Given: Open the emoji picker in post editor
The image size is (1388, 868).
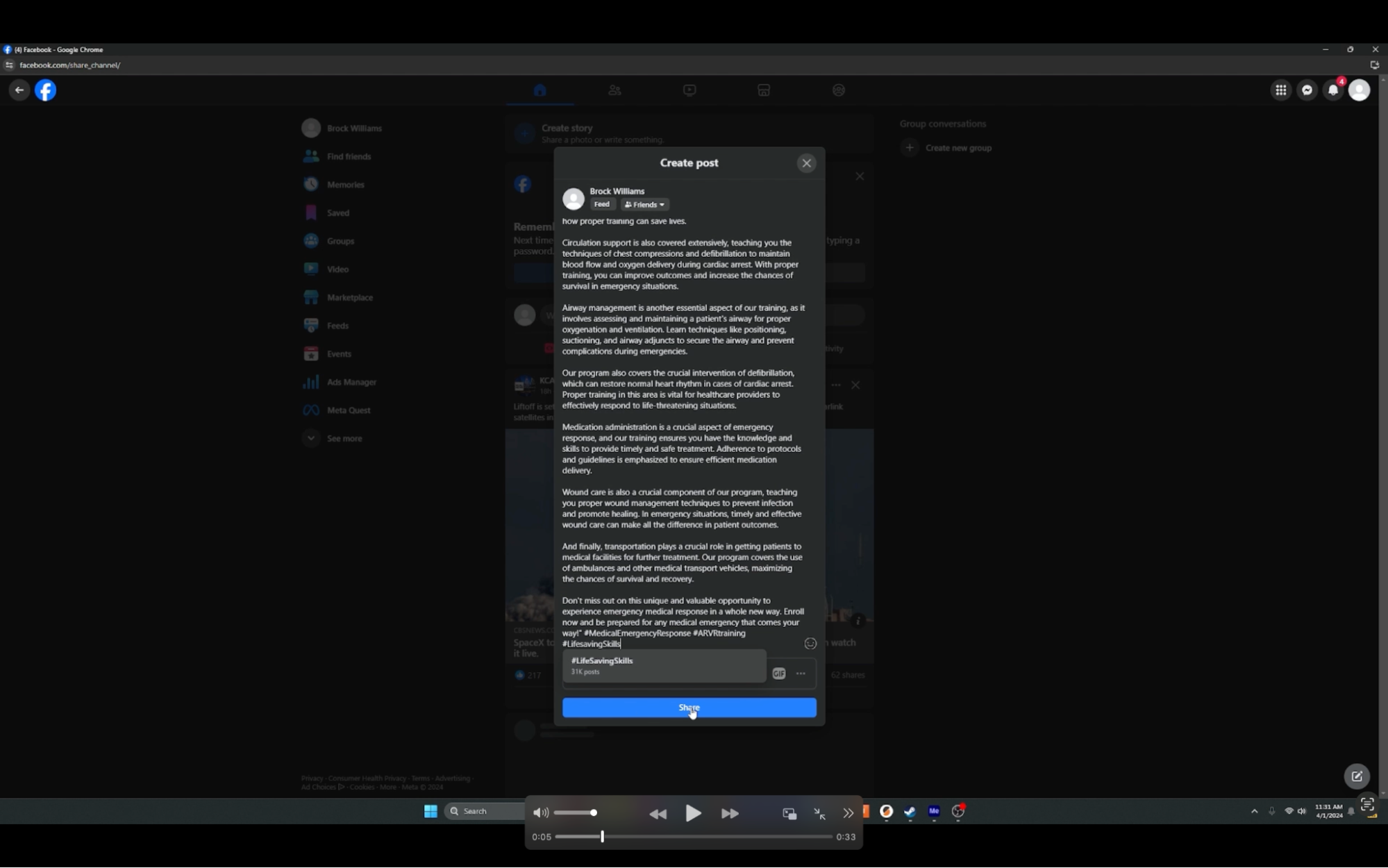Looking at the screenshot, I should 810,644.
